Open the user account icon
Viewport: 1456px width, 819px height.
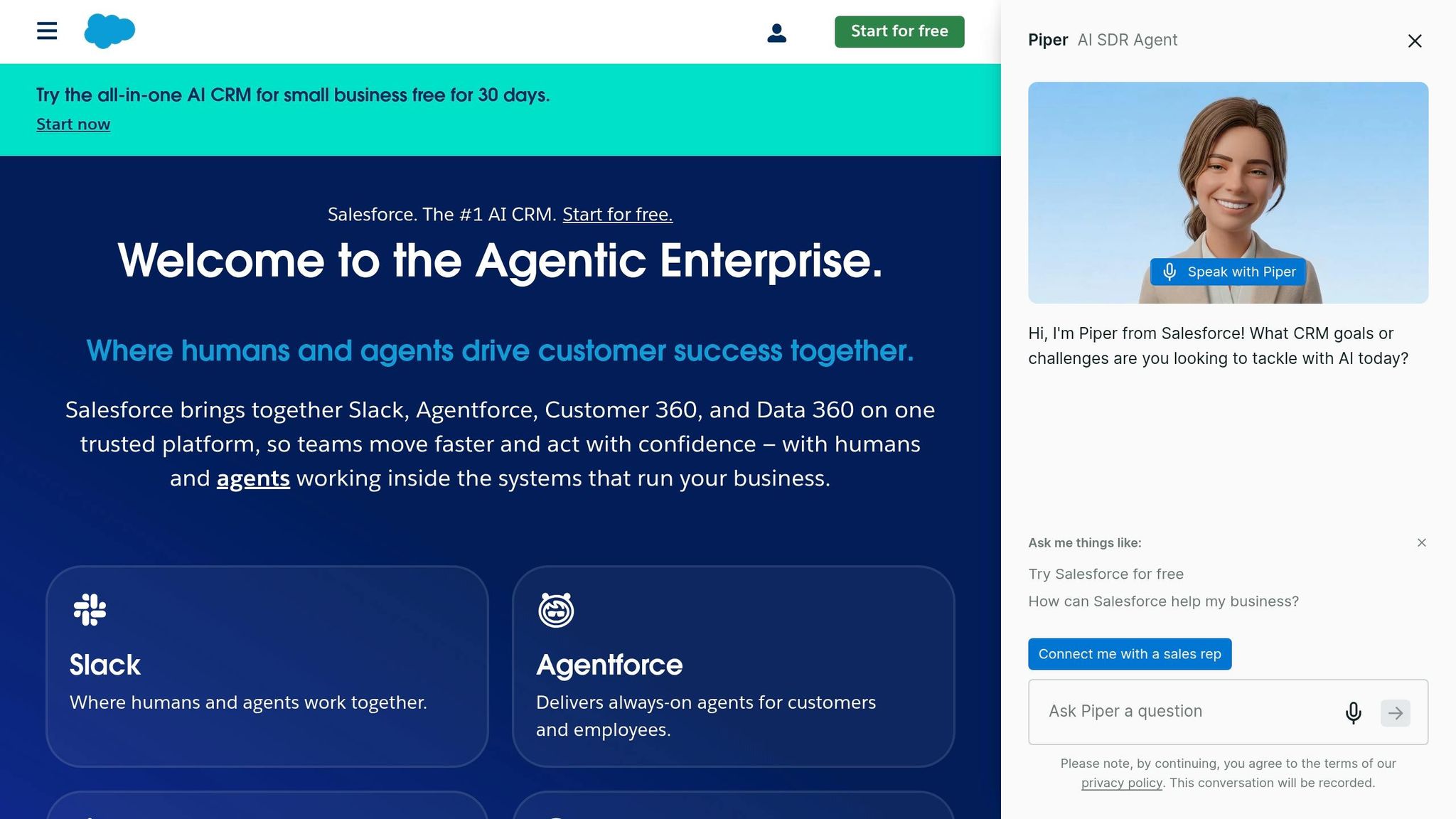777,32
